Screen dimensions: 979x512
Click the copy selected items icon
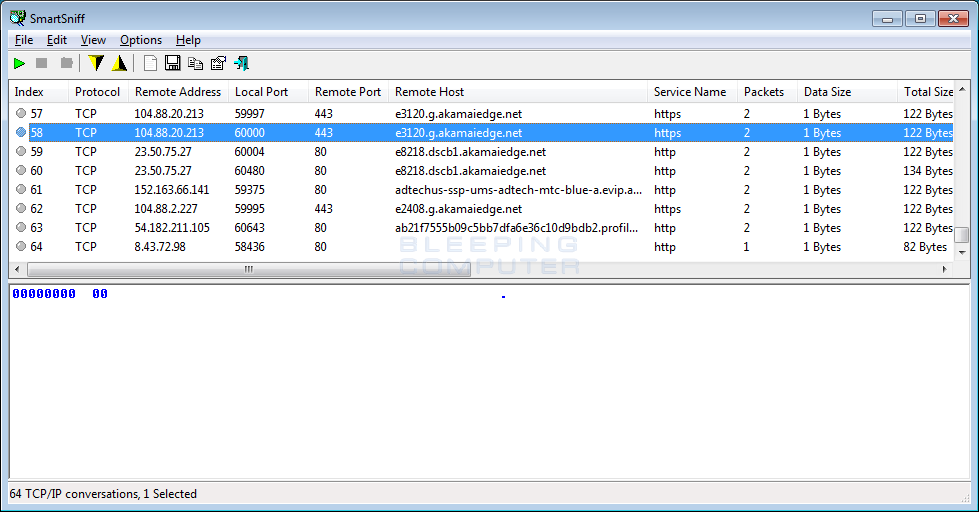pyautogui.click(x=195, y=63)
